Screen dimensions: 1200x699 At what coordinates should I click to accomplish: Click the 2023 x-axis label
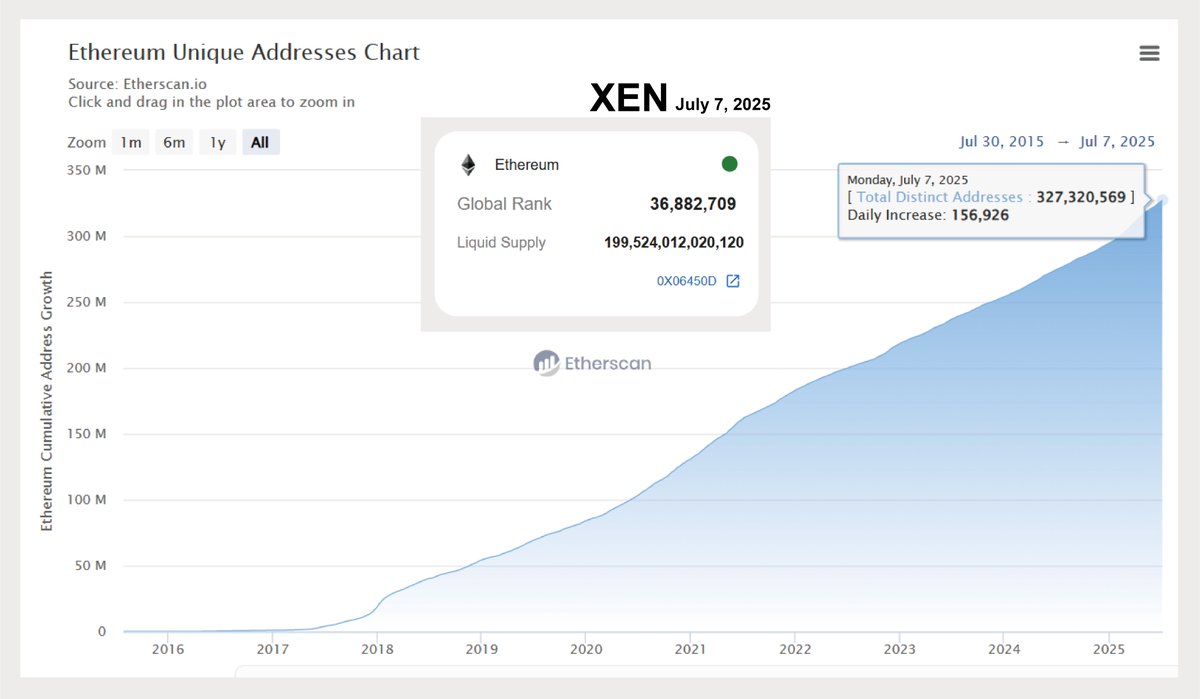pyautogui.click(x=899, y=648)
